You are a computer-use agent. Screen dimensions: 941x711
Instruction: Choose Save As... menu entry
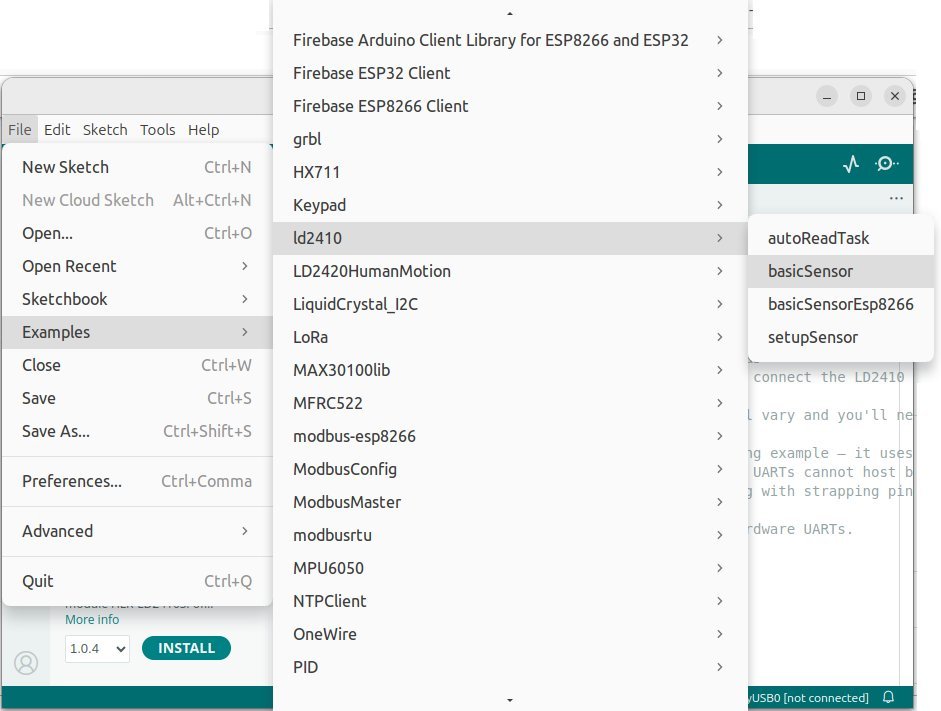pyautogui.click(x=137, y=431)
